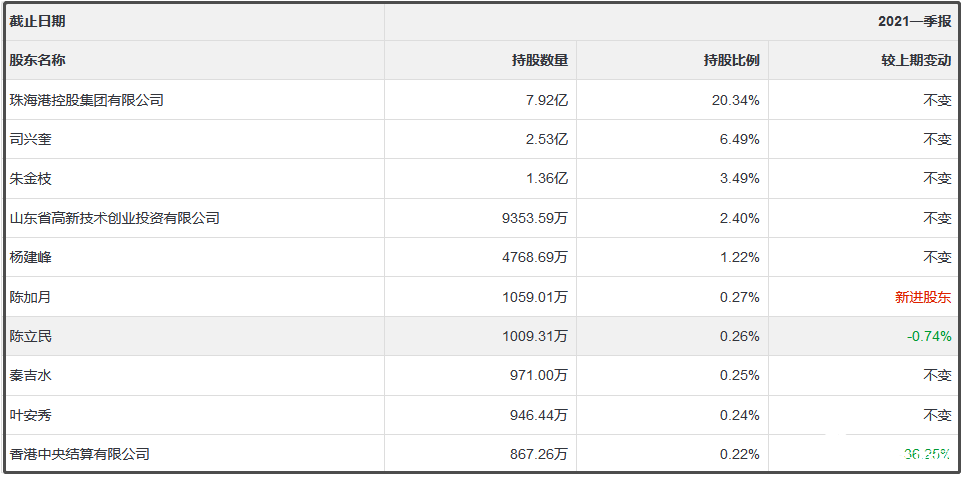Click the red 新进股东 label
The width and height of the screenshot is (962, 477).
pyautogui.click(x=923, y=297)
